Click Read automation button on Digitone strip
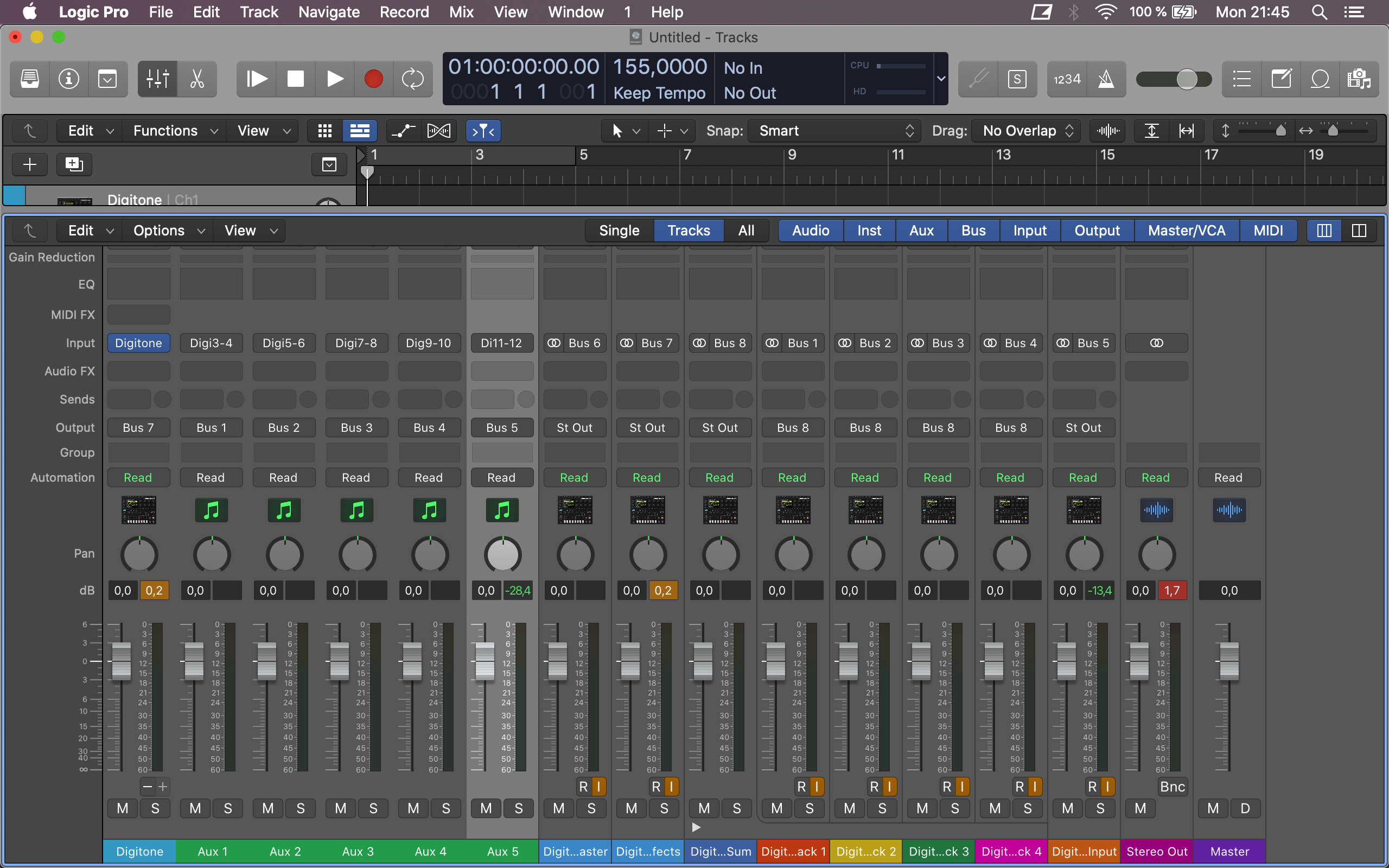 click(x=138, y=477)
